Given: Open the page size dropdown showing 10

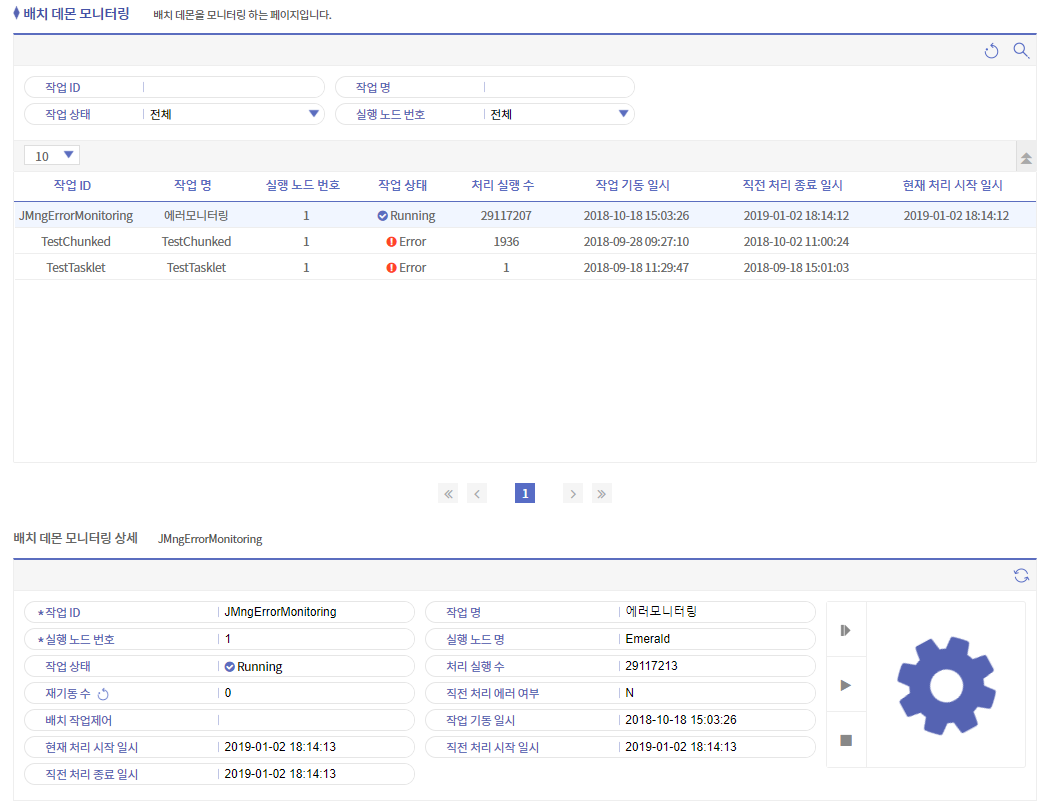Looking at the screenshot, I should [x=52, y=155].
